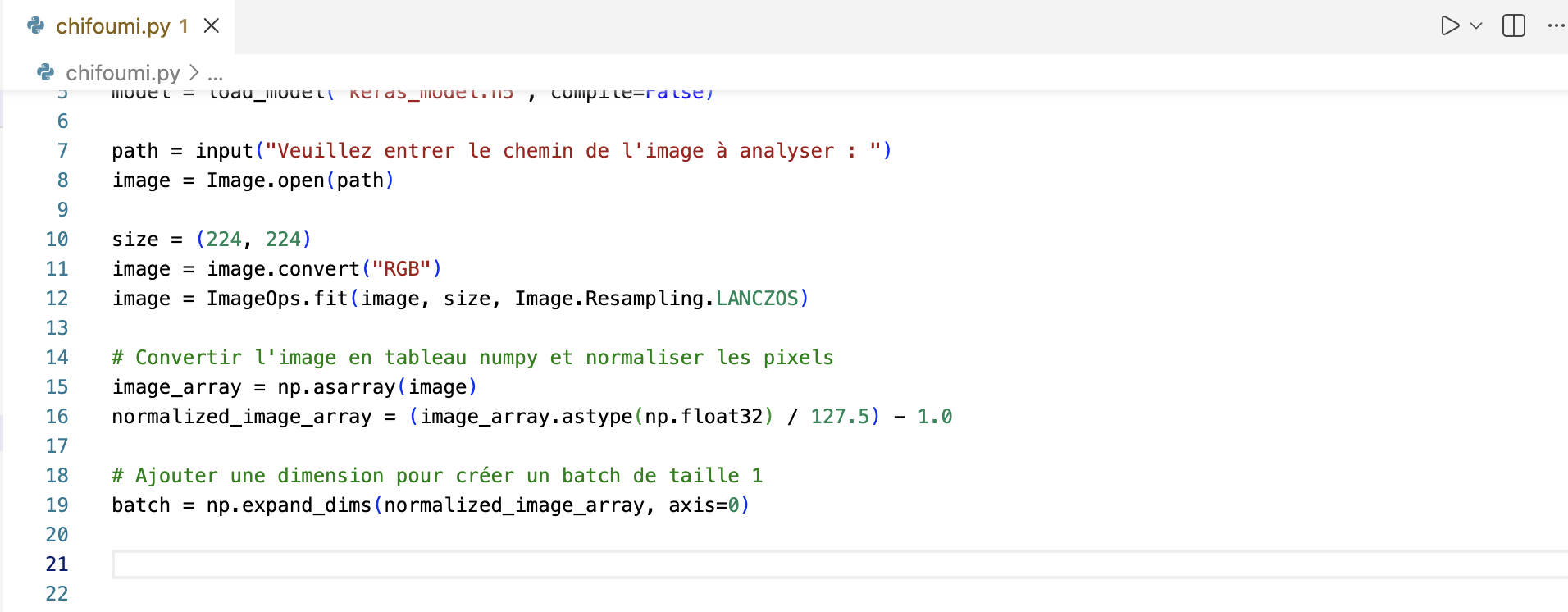Close the chifoumi.py tab
This screenshot has height=612, width=1568.
click(212, 26)
